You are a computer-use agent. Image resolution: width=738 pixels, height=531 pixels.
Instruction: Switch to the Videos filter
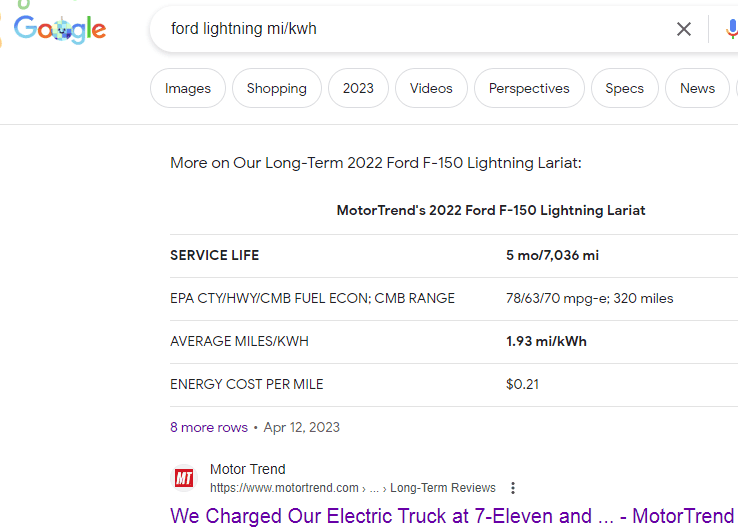[x=431, y=88]
